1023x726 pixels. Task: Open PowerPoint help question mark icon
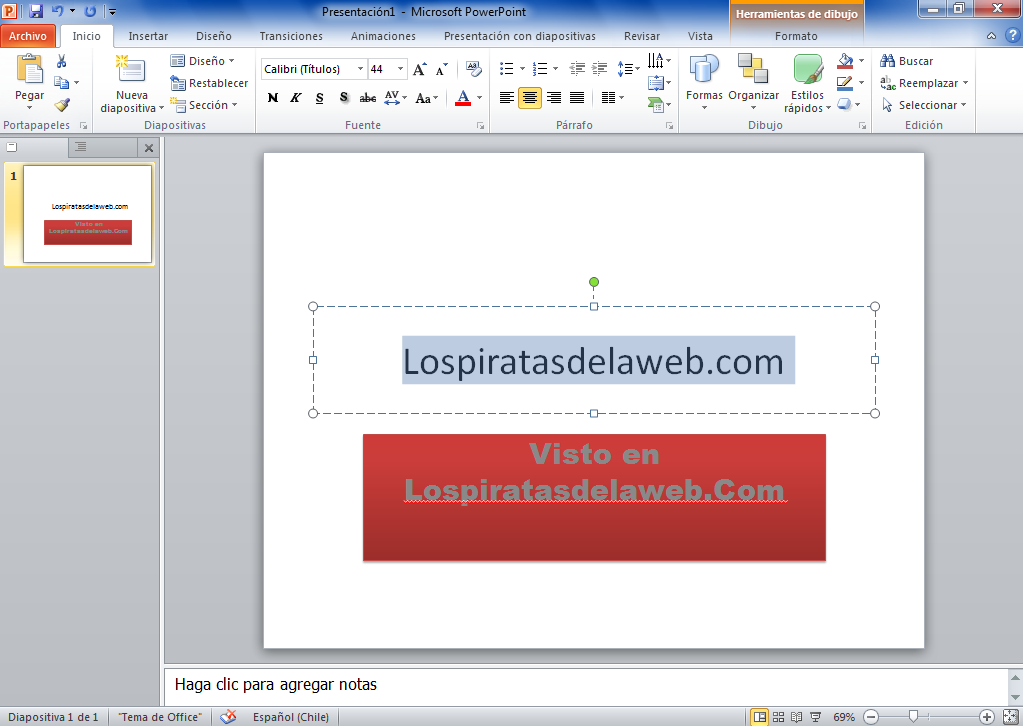click(x=1013, y=36)
